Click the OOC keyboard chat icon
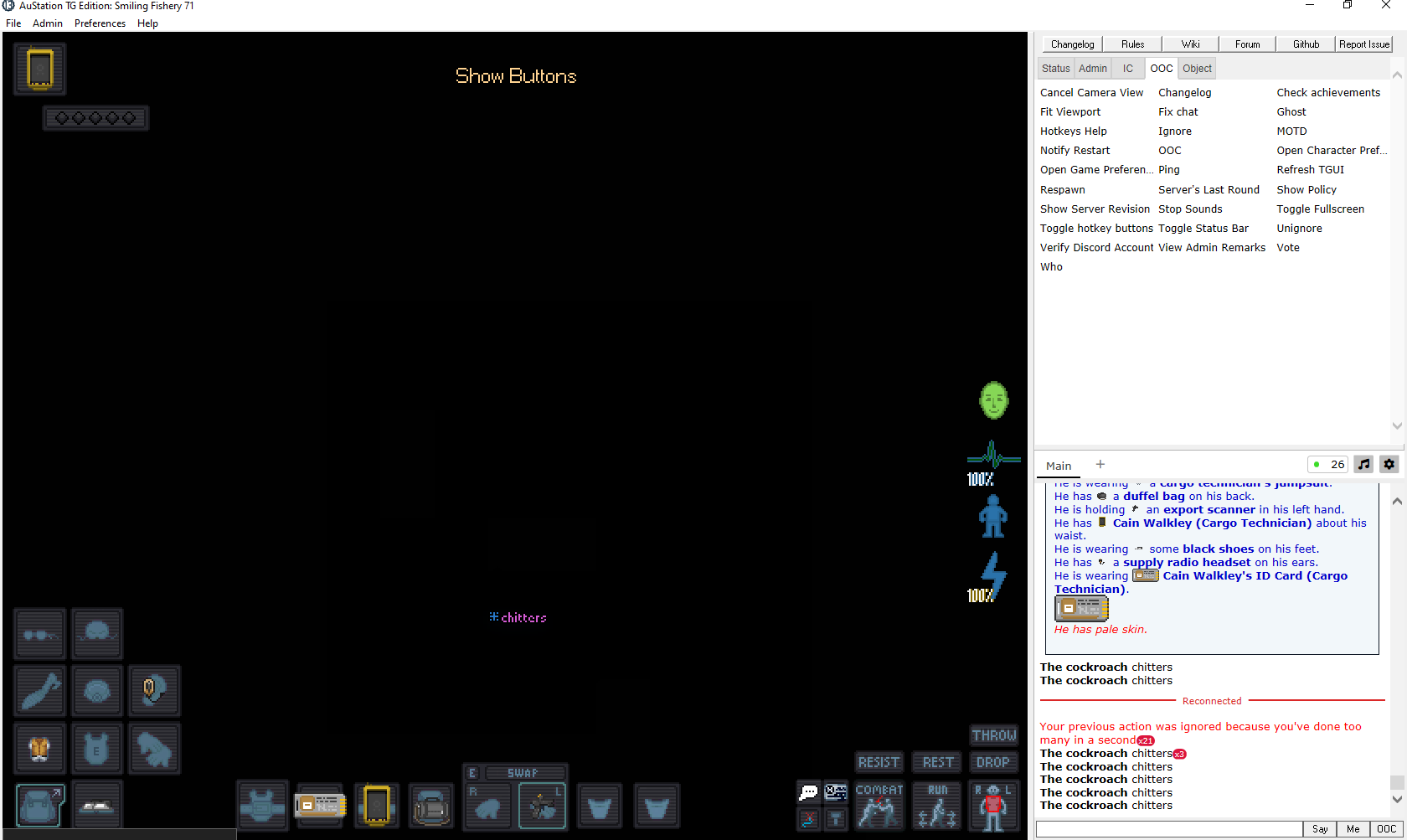This screenshot has height=840, width=1407. (x=835, y=791)
